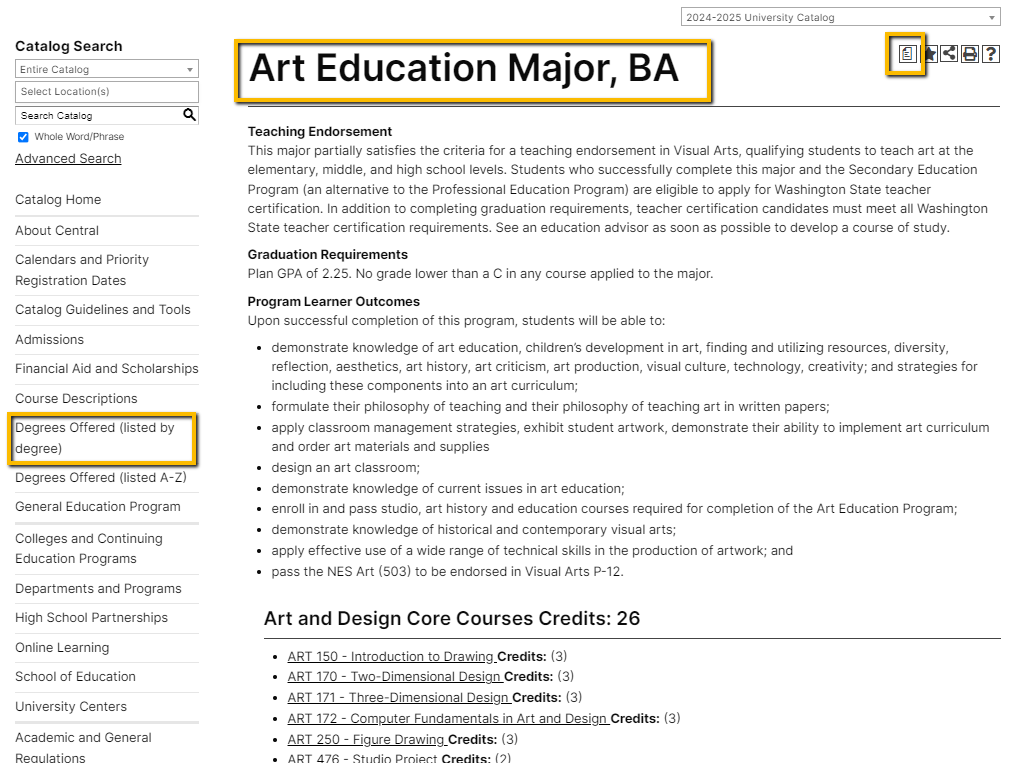Toggle the Whole Word/Phrase checkbox
1009x763 pixels.
[x=23, y=137]
